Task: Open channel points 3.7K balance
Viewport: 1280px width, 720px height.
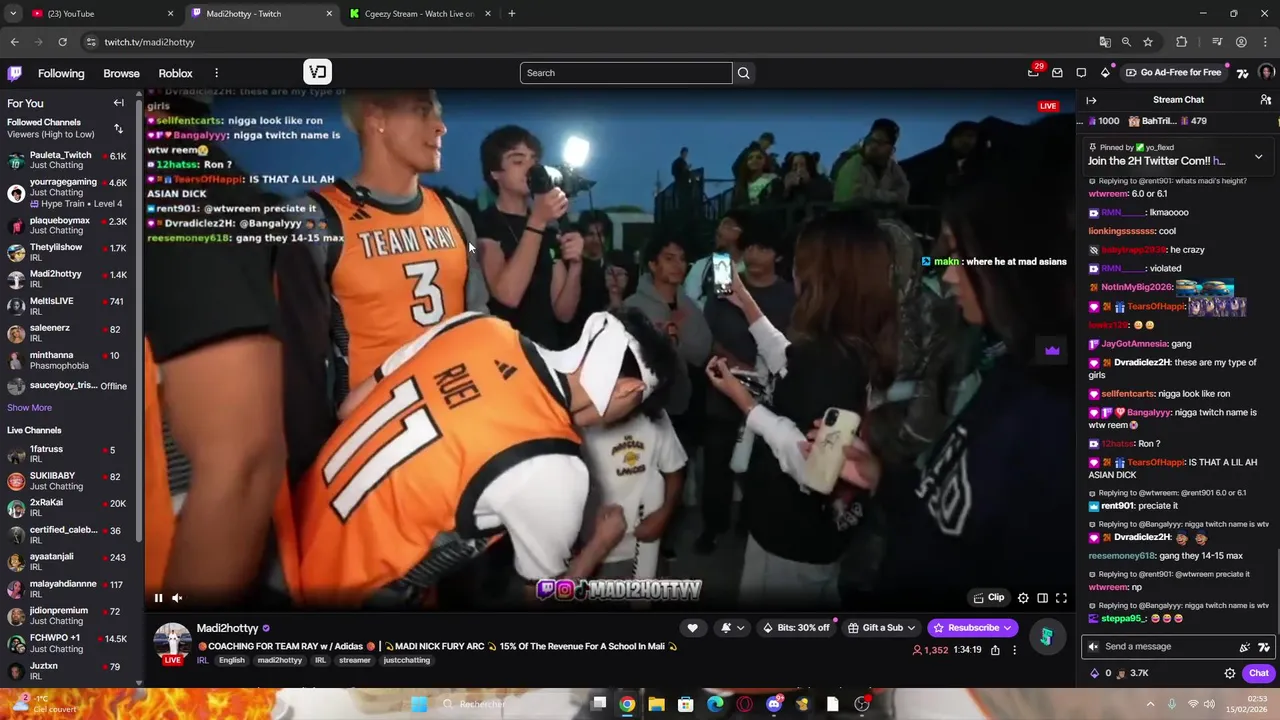Action: click(1132, 673)
